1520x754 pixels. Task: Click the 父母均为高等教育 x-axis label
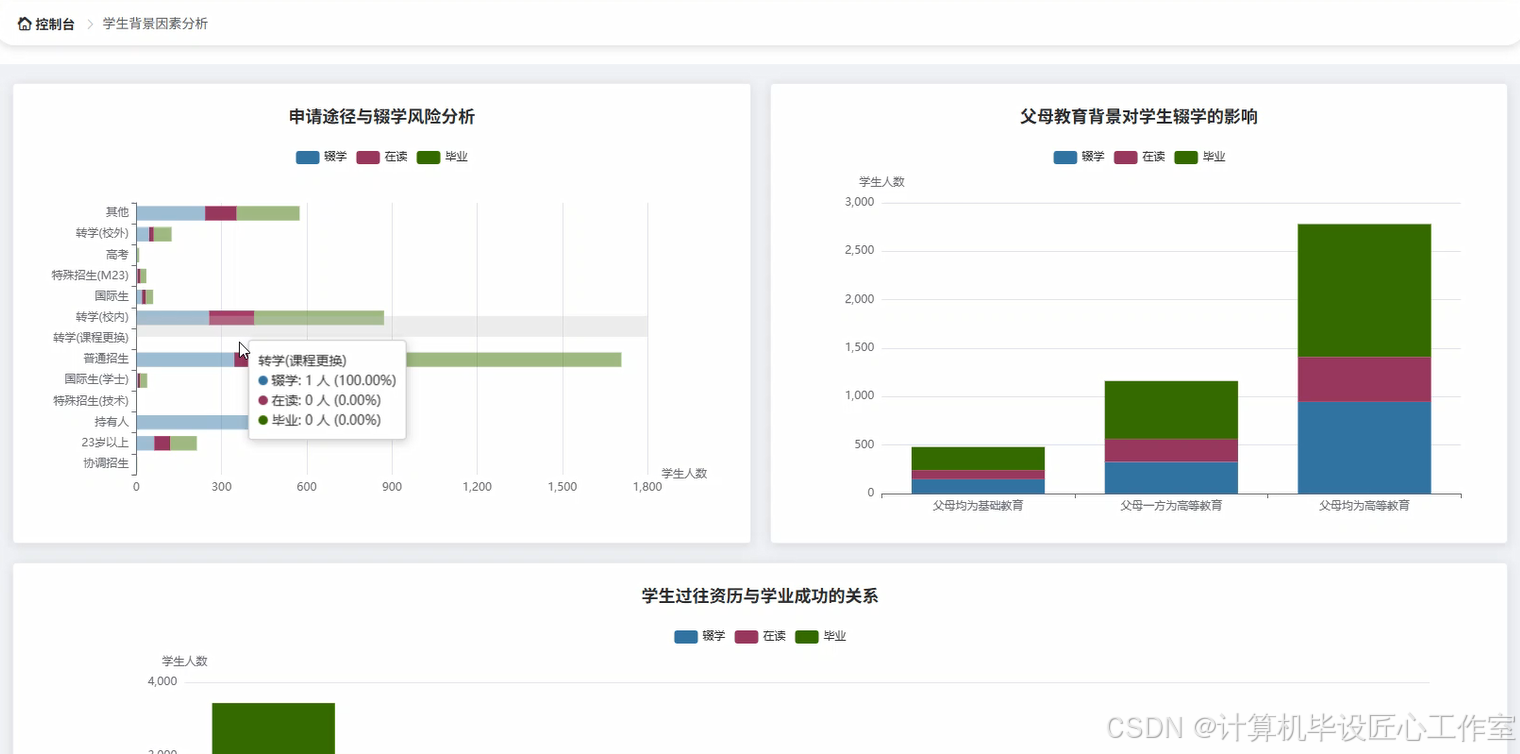coord(1364,506)
